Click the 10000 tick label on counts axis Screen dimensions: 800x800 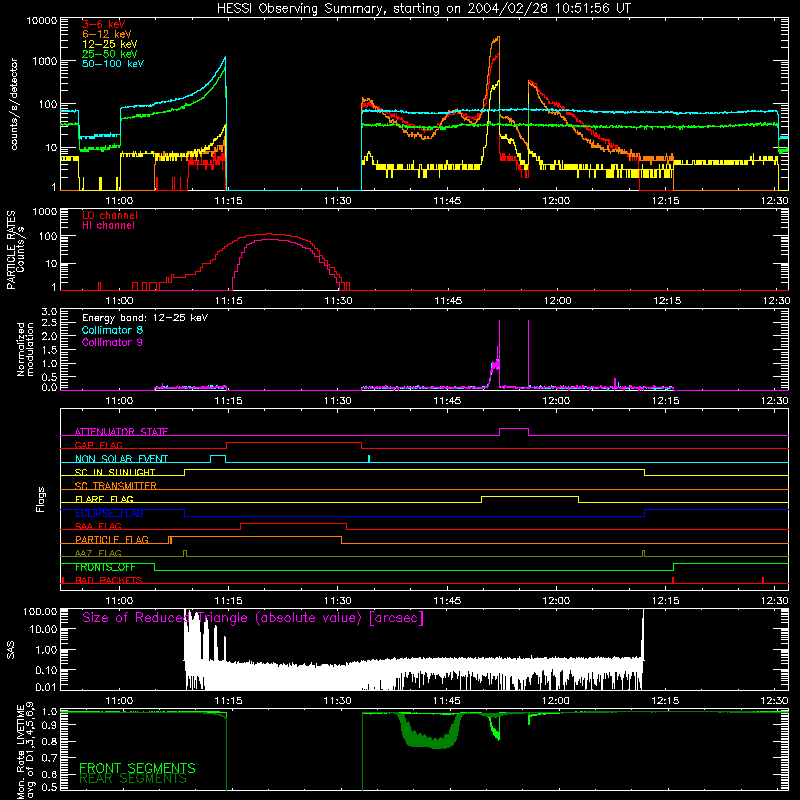(41, 21)
